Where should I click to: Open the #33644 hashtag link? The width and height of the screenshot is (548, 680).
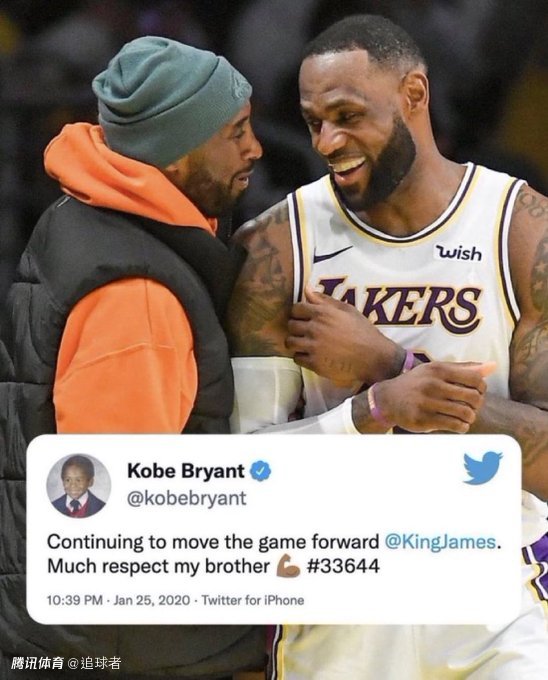(343, 566)
